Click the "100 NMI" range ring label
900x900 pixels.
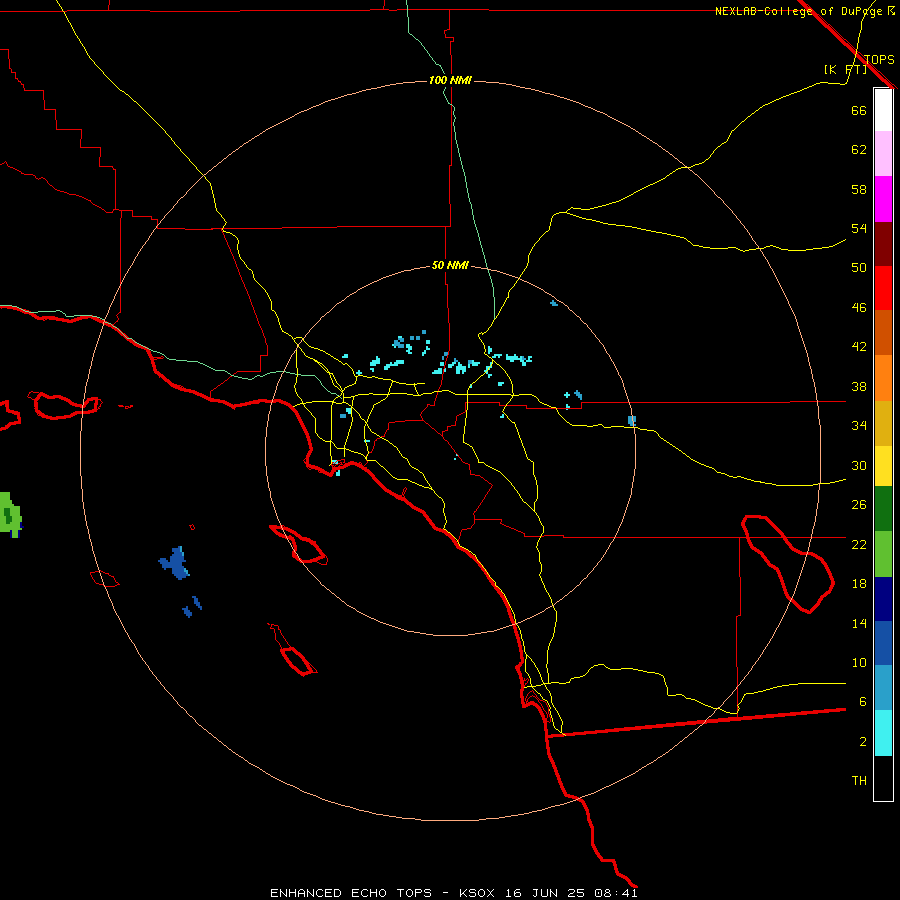click(450, 80)
